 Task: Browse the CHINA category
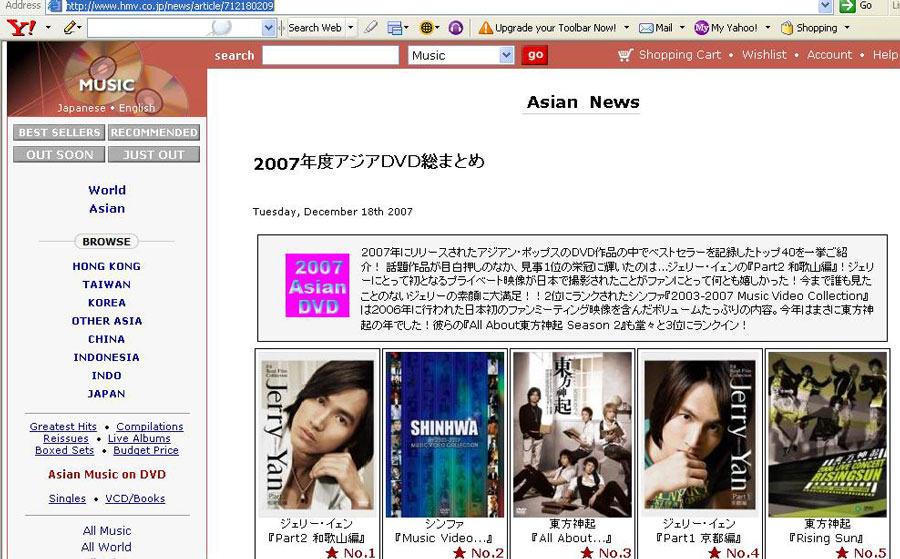tap(106, 339)
